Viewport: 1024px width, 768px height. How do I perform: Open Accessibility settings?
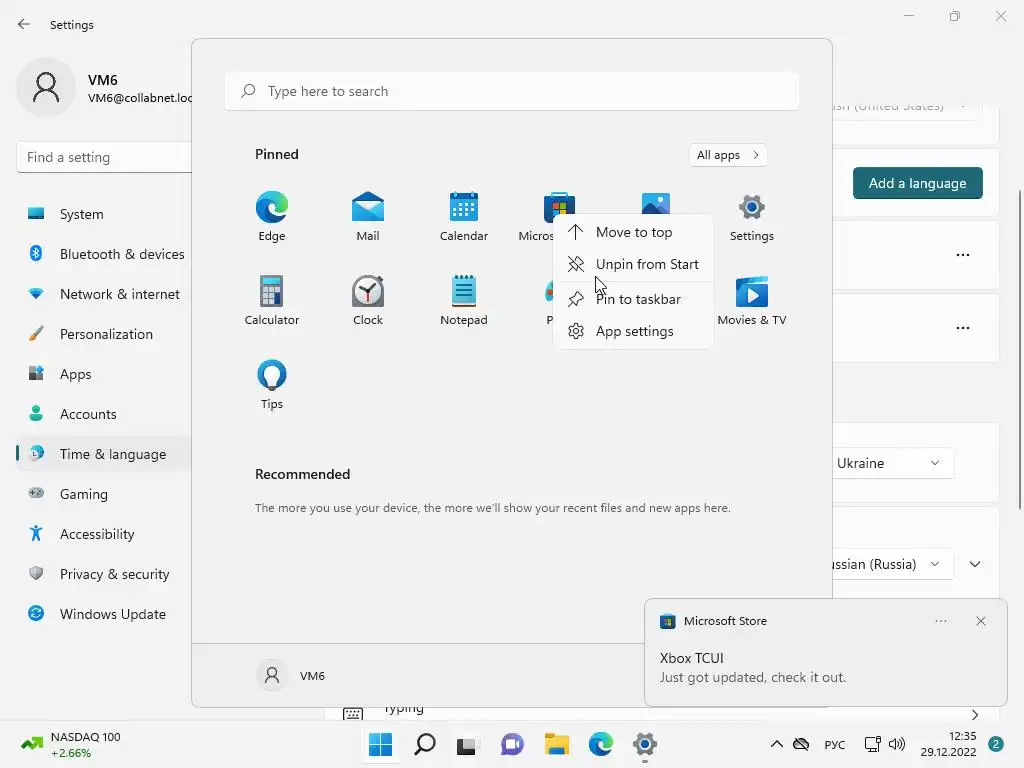tap(104, 534)
